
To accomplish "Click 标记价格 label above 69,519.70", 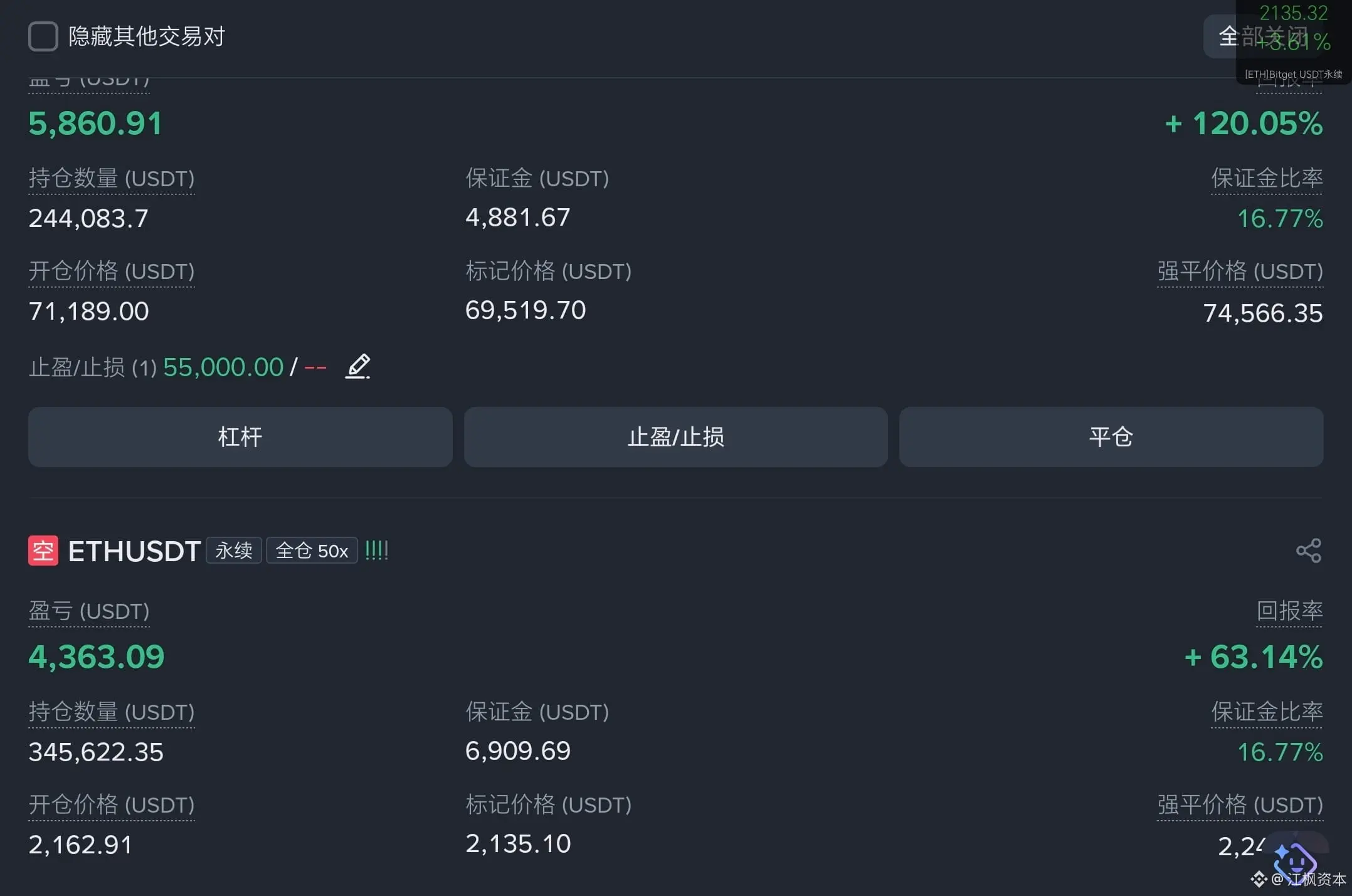I will pyautogui.click(x=548, y=271).
